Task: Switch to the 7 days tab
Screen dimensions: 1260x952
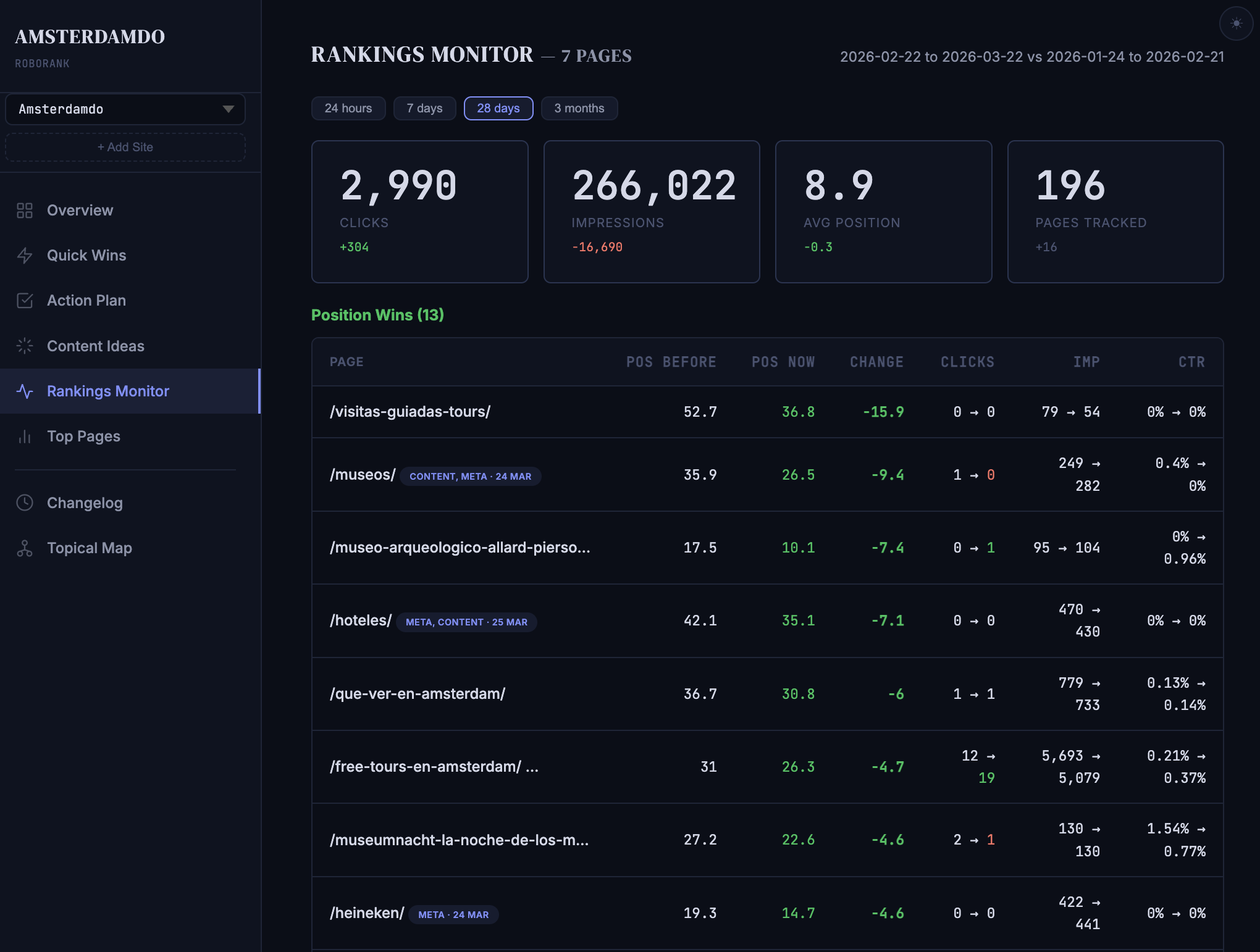Action: tap(424, 108)
